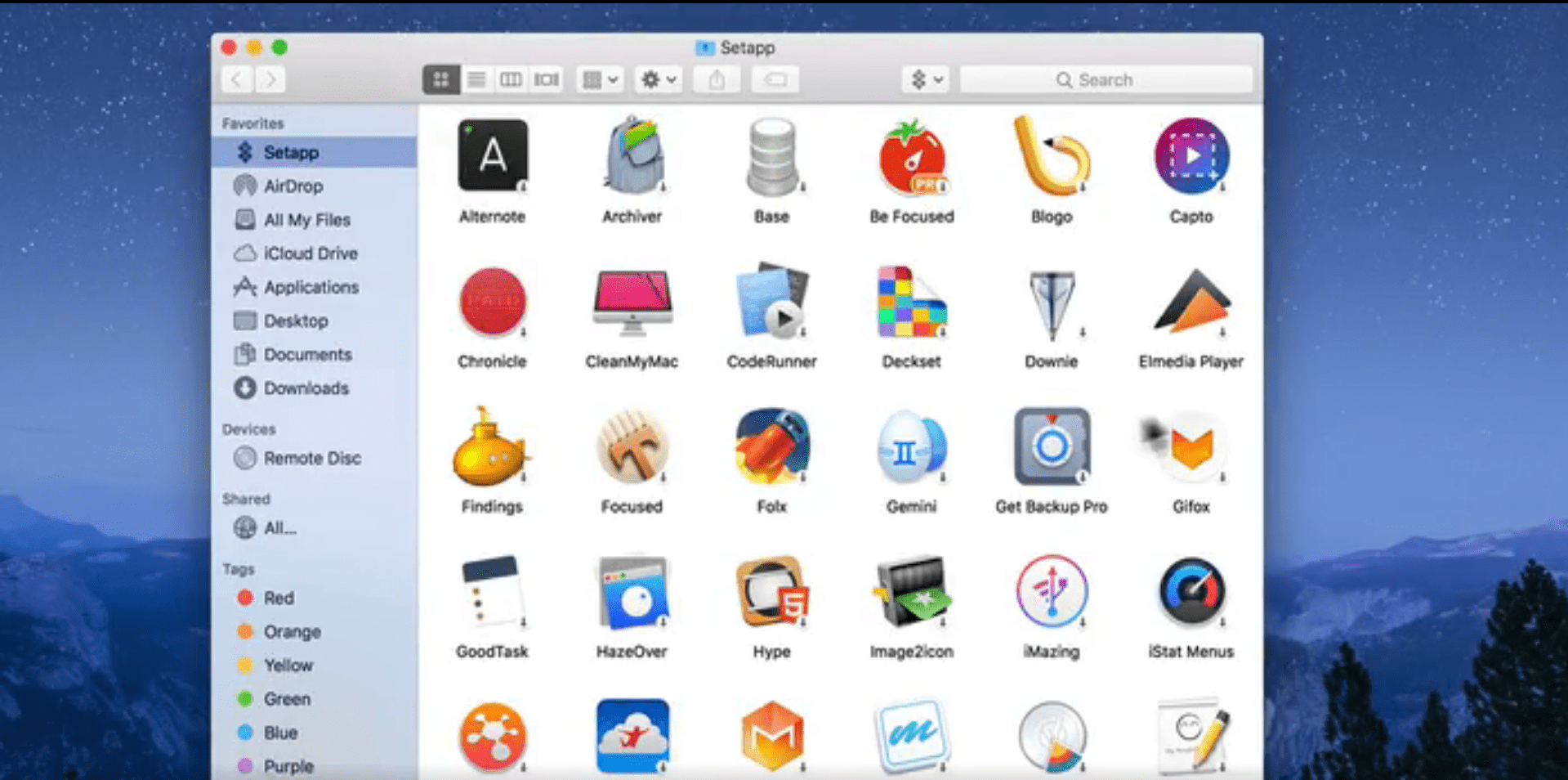Open the Elmedia Player app icon
Image resolution: width=1568 pixels, height=780 pixels.
[1191, 302]
